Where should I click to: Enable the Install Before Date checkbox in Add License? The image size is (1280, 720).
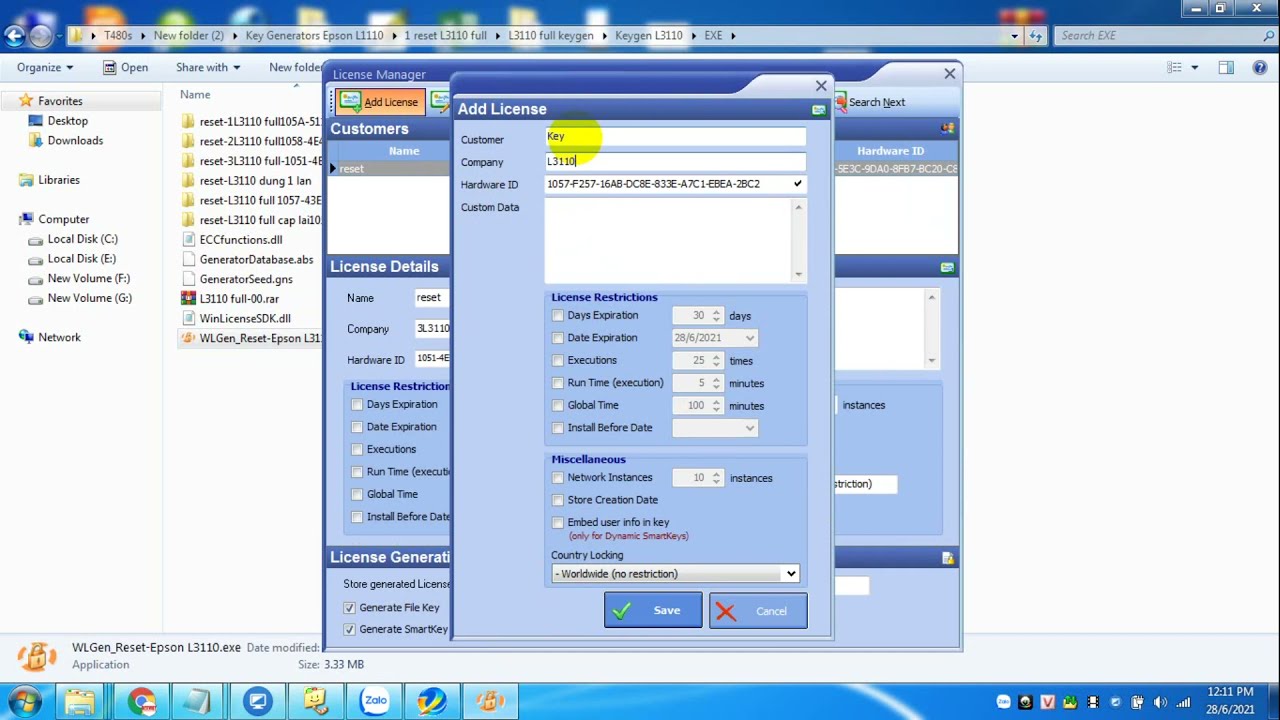pyautogui.click(x=558, y=428)
